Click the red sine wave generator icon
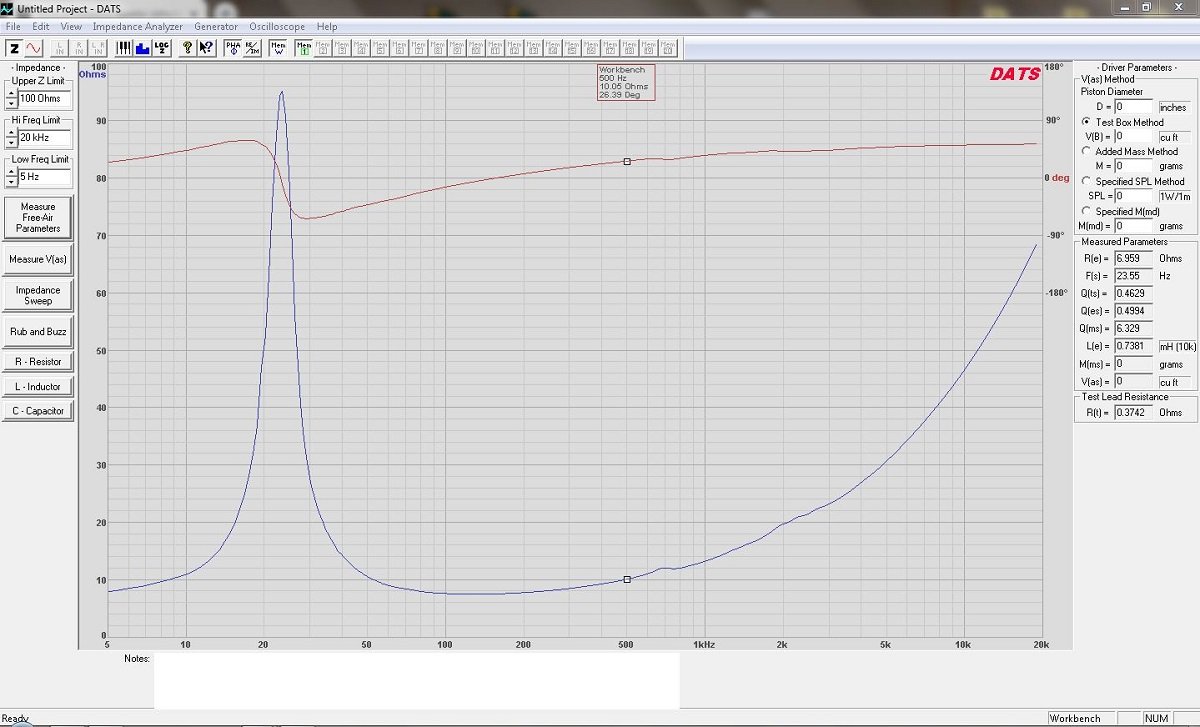Screen dimensions: 1200x727 34,47
